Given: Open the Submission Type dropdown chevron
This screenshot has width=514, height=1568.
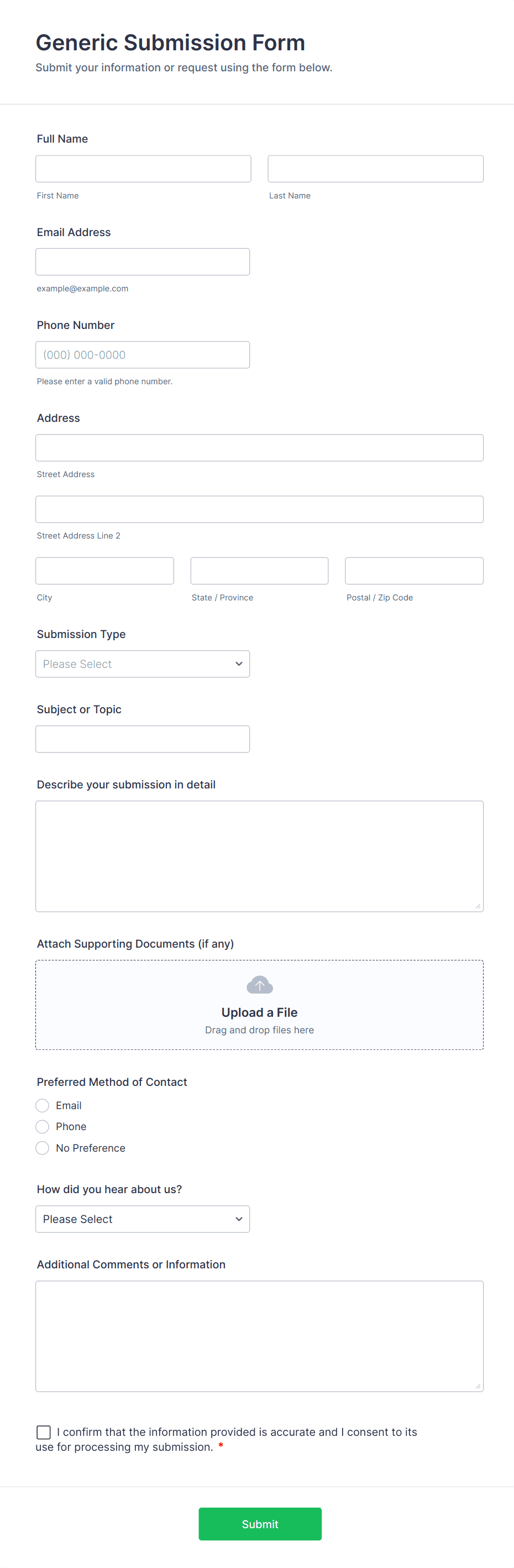Looking at the screenshot, I should coord(238,663).
